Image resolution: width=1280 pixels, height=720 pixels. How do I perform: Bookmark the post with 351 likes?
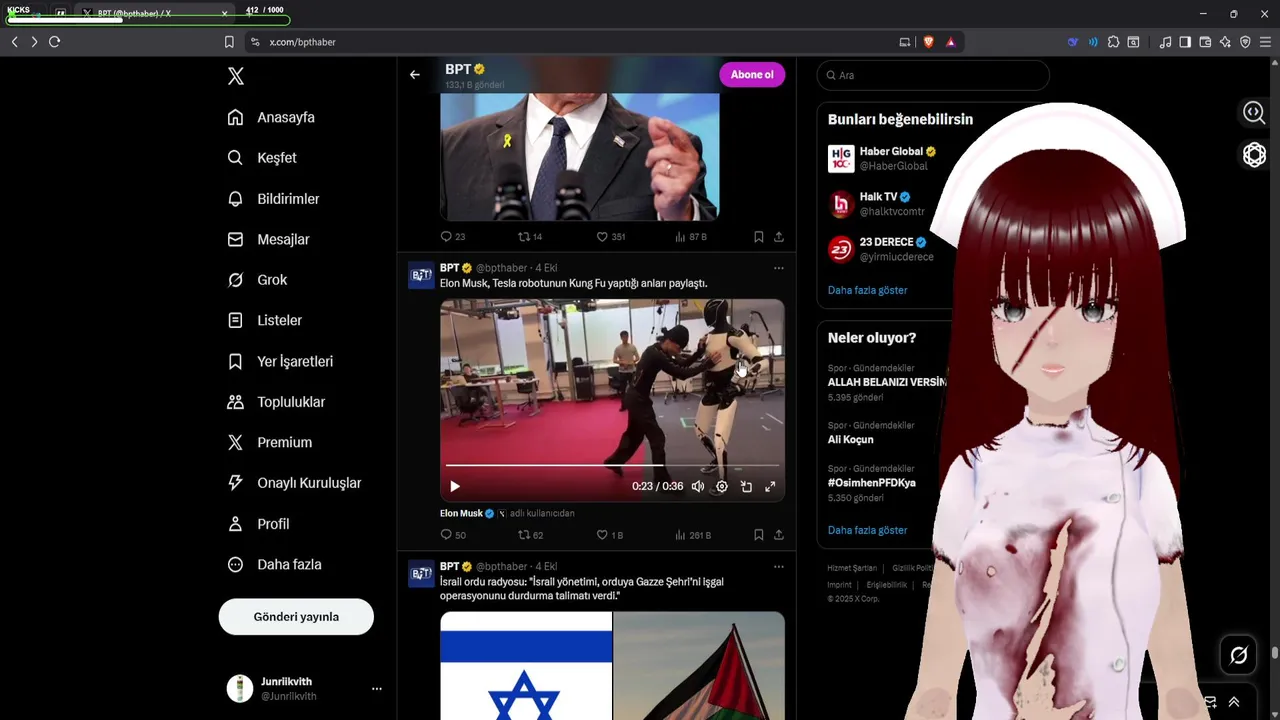(758, 237)
